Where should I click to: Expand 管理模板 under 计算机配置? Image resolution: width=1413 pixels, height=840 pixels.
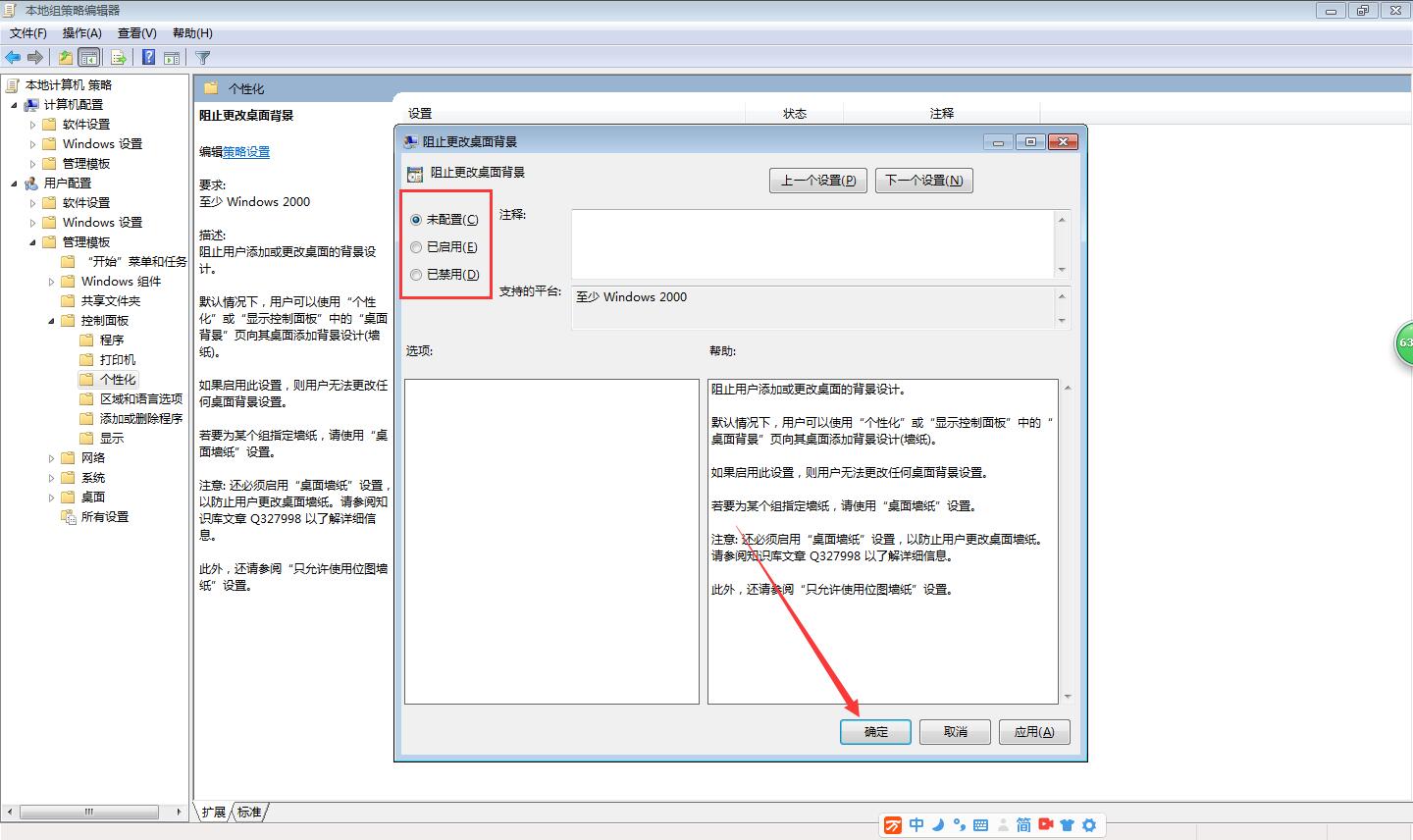click(32, 164)
